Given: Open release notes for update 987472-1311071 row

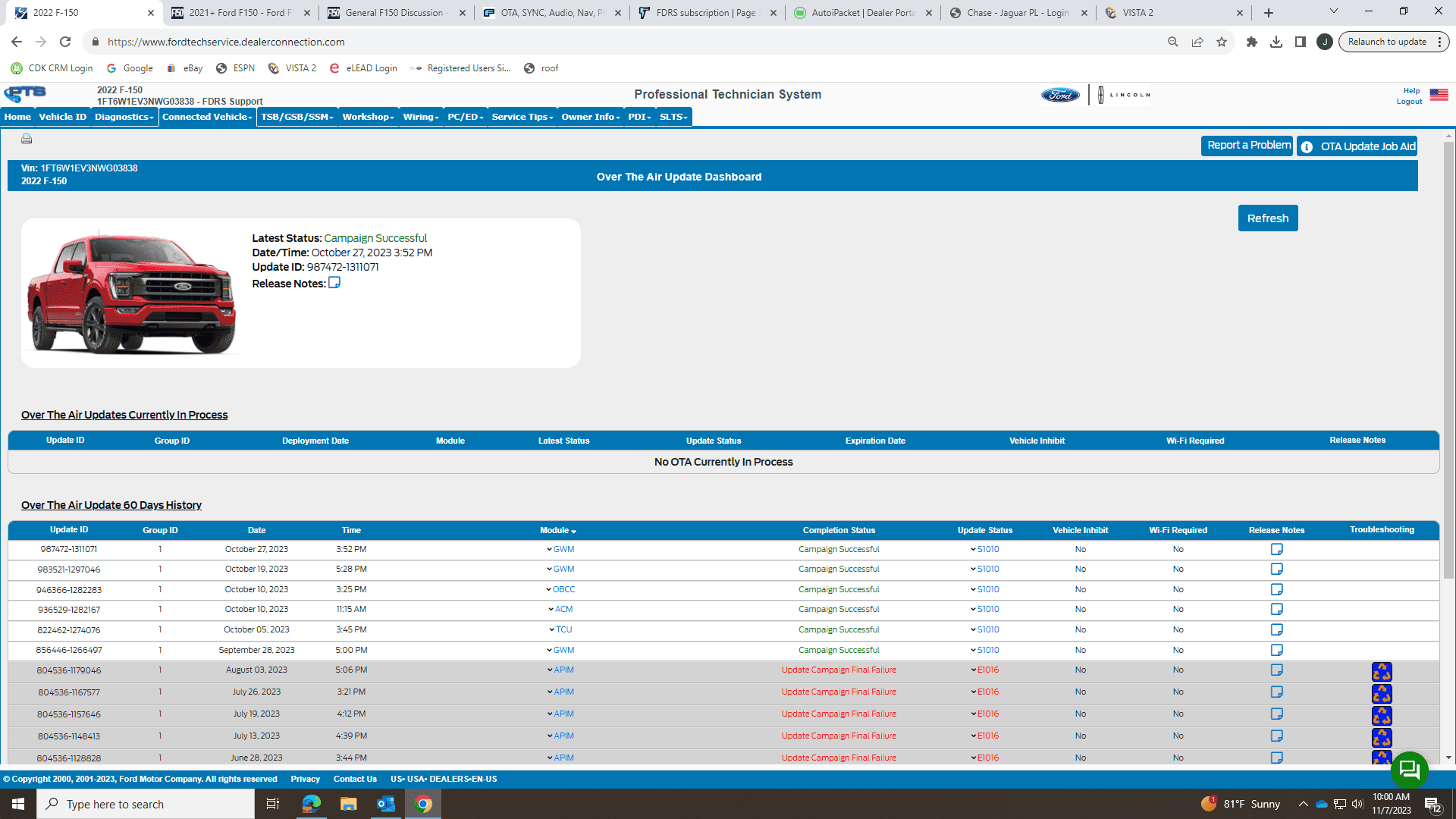Looking at the screenshot, I should (x=1276, y=549).
